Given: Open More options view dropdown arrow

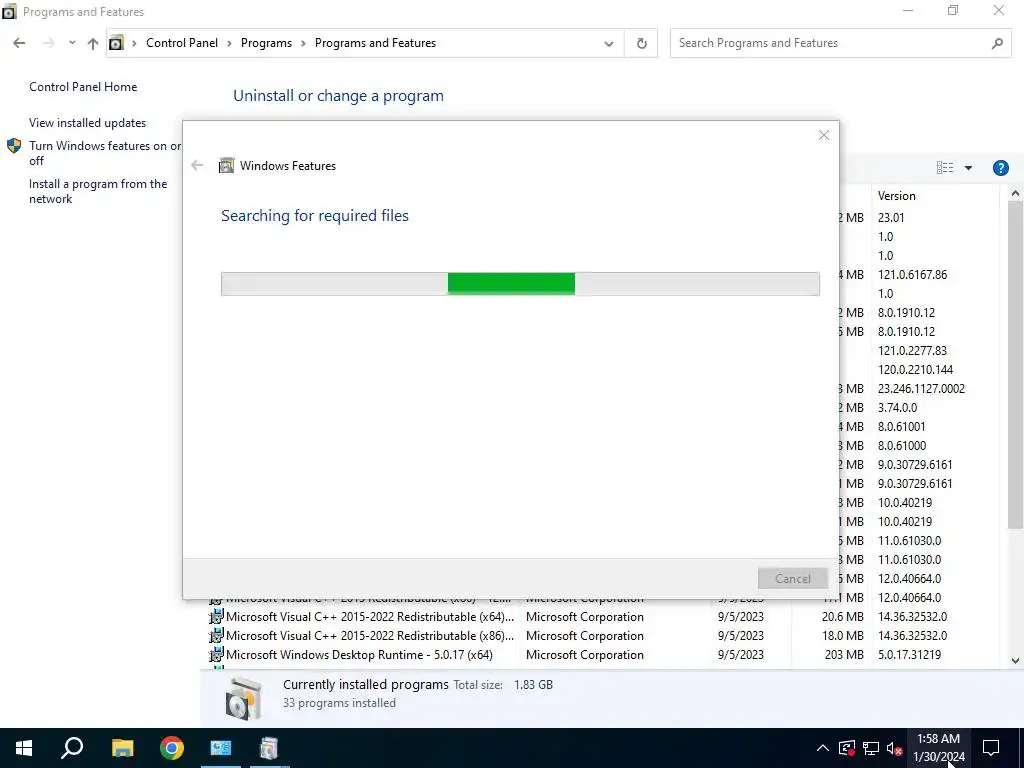Looking at the screenshot, I should click(x=968, y=168).
